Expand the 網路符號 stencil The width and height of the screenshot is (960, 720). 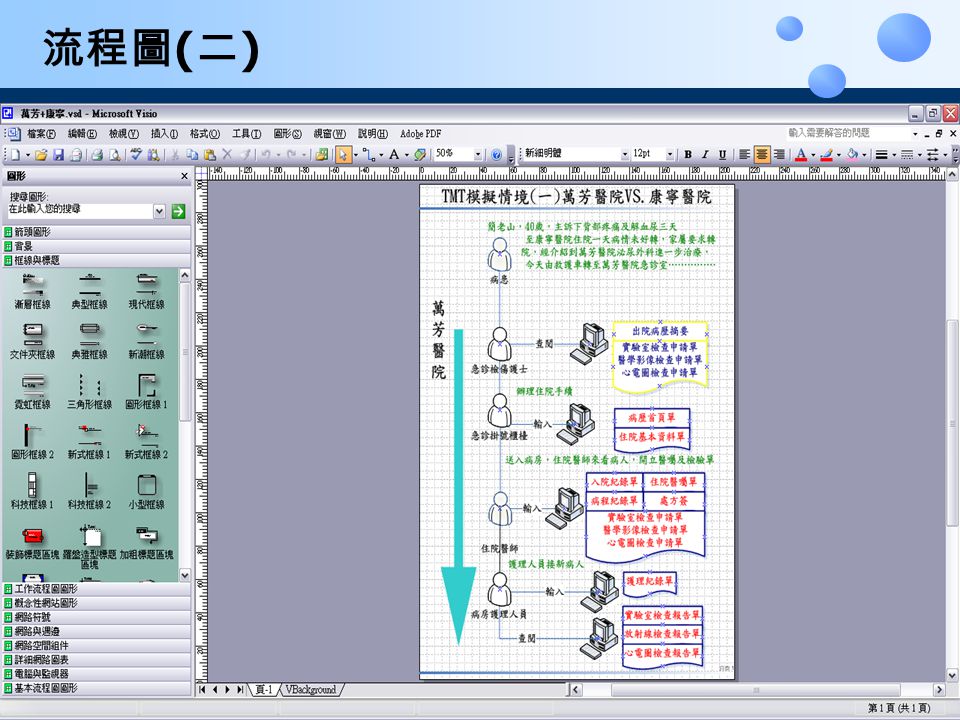[97, 617]
